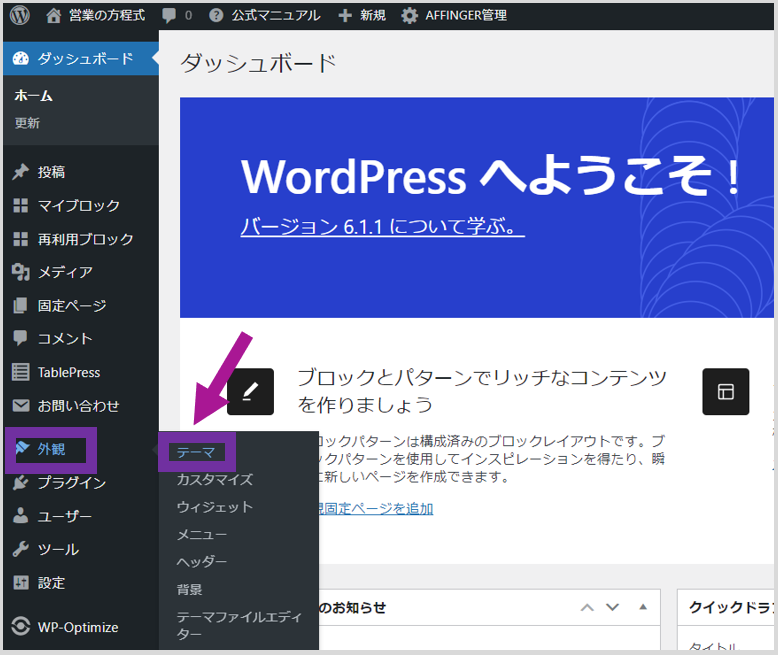Select メニュー in the 外観 flyout
The width and height of the screenshot is (778, 655).
tap(202, 534)
